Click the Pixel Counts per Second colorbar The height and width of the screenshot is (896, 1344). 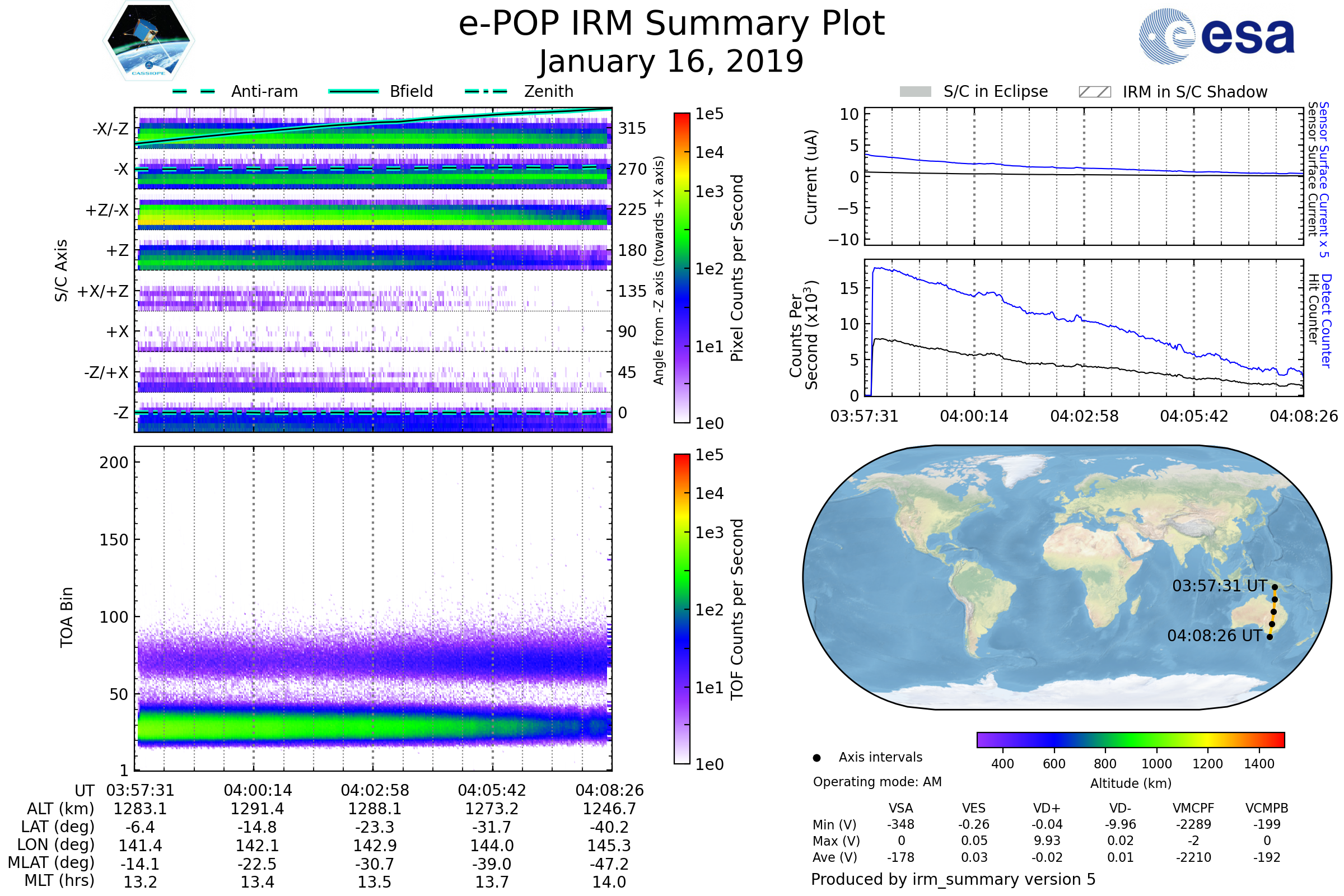(682, 268)
